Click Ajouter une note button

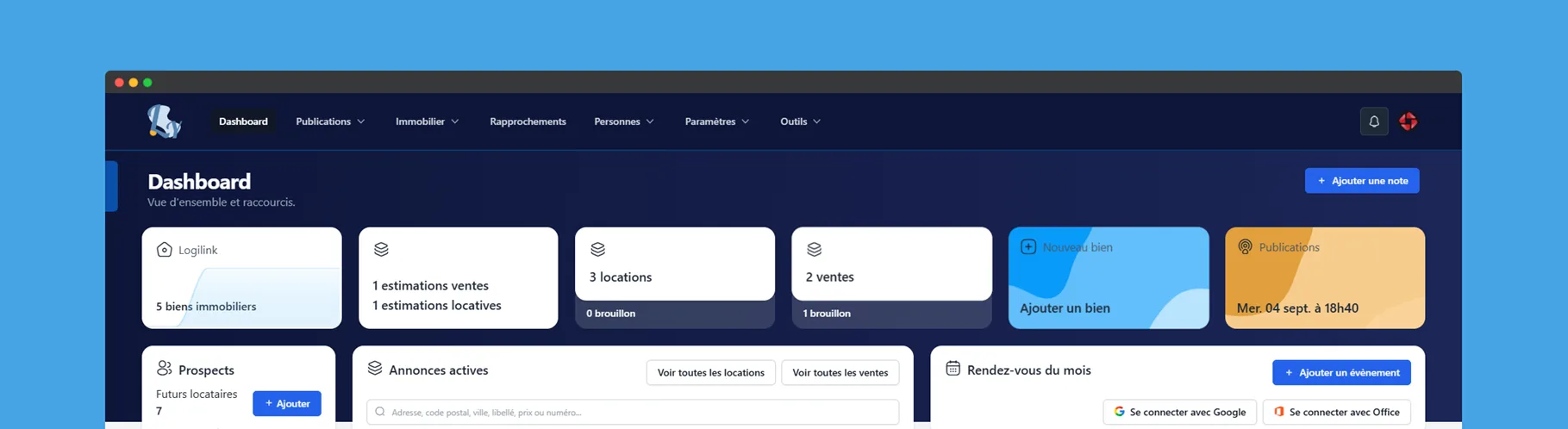click(1362, 181)
